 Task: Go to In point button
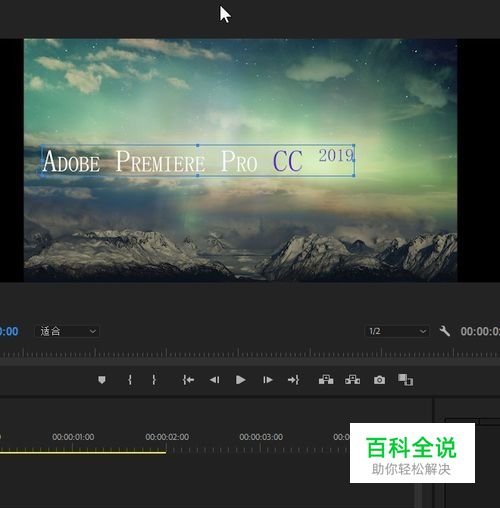pos(188,380)
